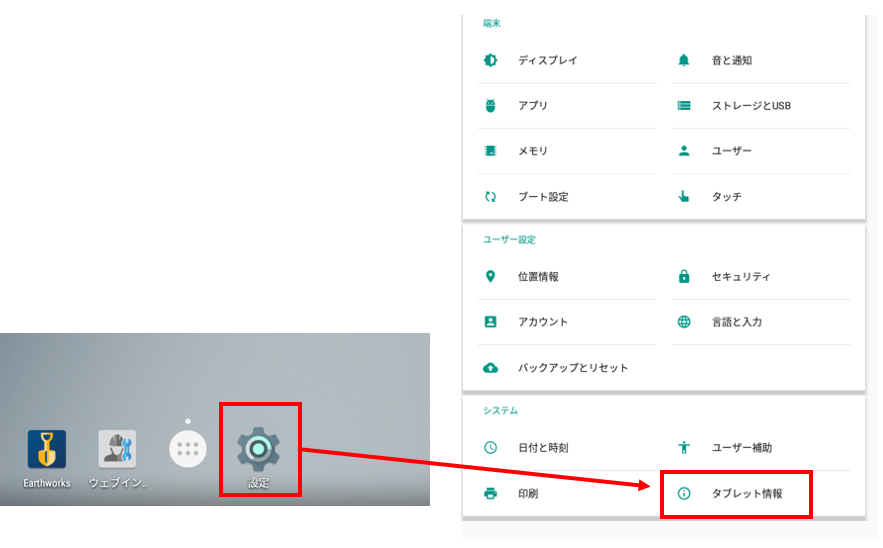Image resolution: width=883 pixels, height=548 pixels.
Task: Open the ユーザー settings entry
Action: tap(731, 151)
